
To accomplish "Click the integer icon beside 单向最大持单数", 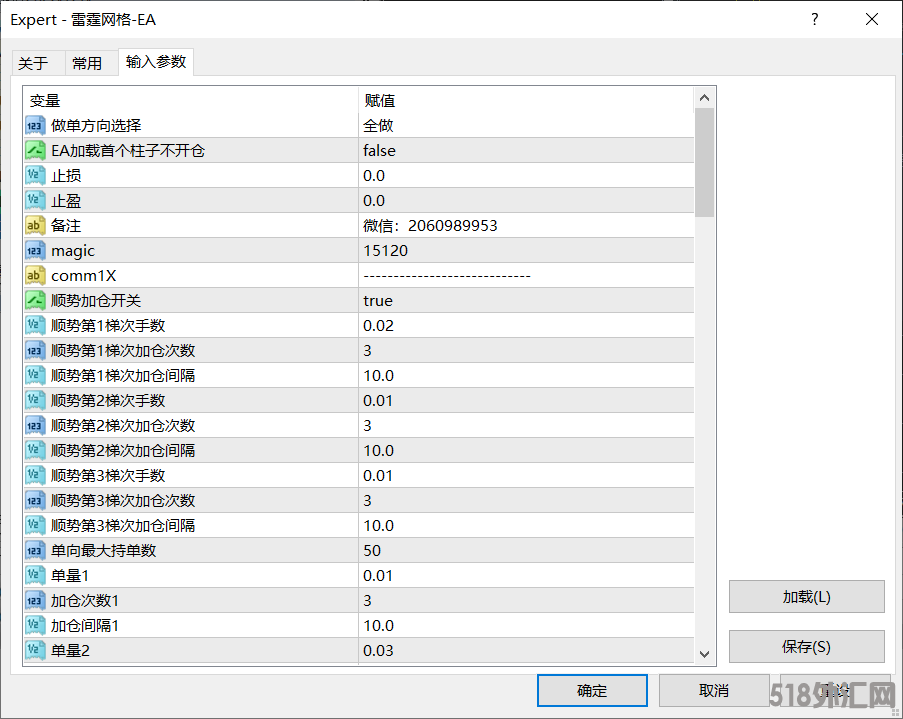I will point(35,551).
